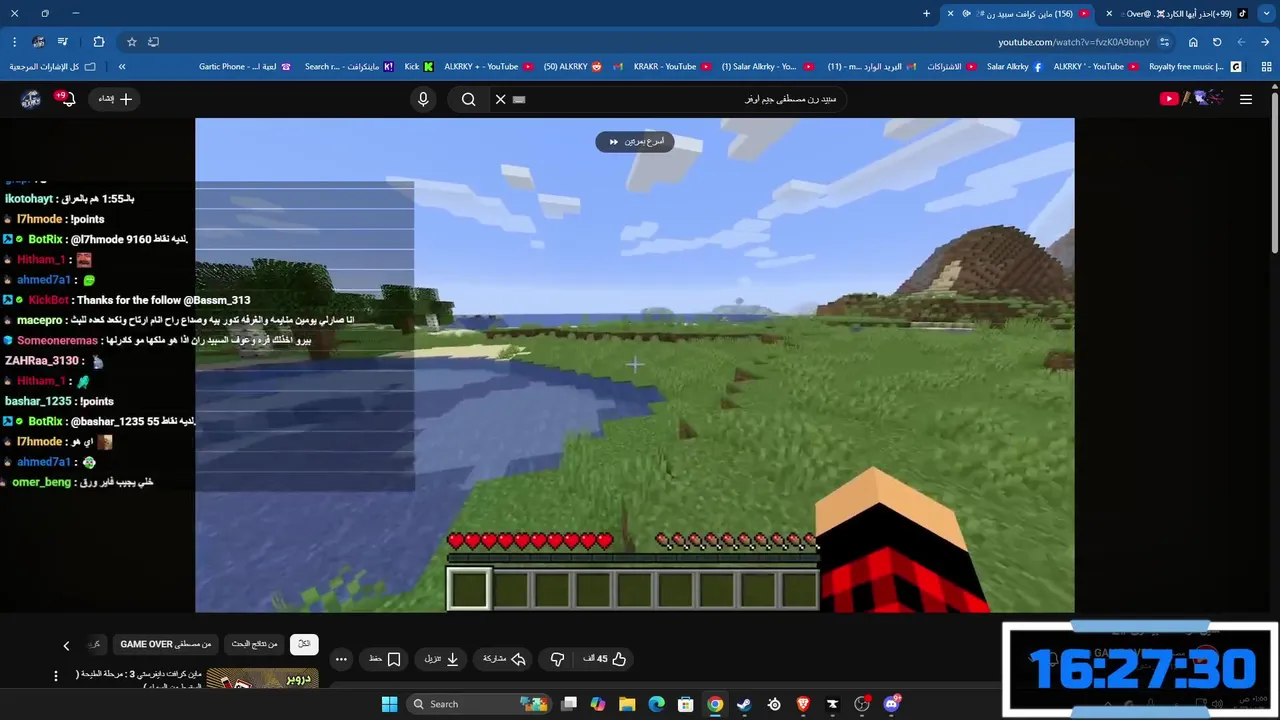Select the 'All' filter chip
Screen dimensions: 1280x720
(304, 644)
